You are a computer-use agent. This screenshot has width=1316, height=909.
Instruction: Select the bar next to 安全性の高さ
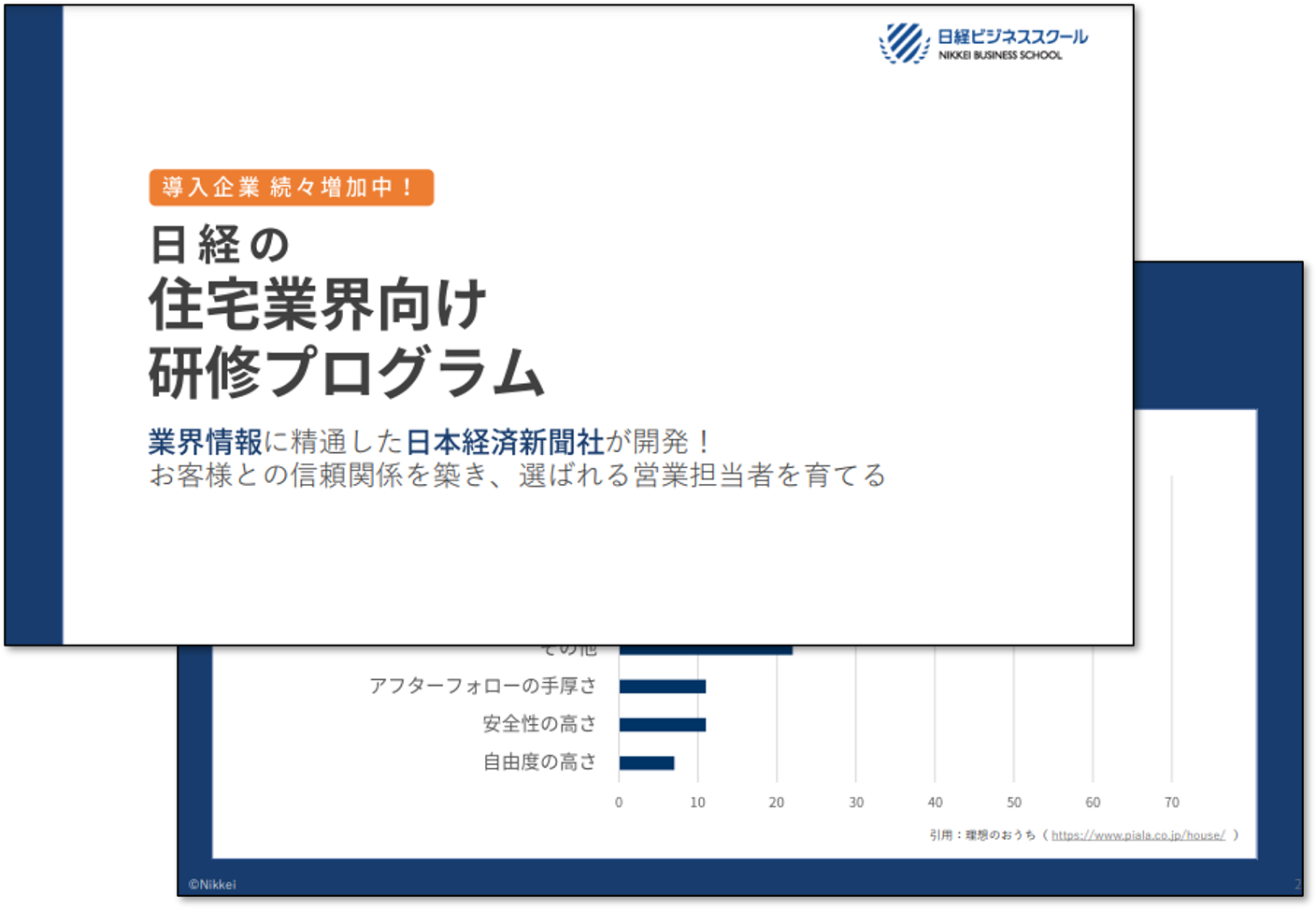tap(662, 725)
